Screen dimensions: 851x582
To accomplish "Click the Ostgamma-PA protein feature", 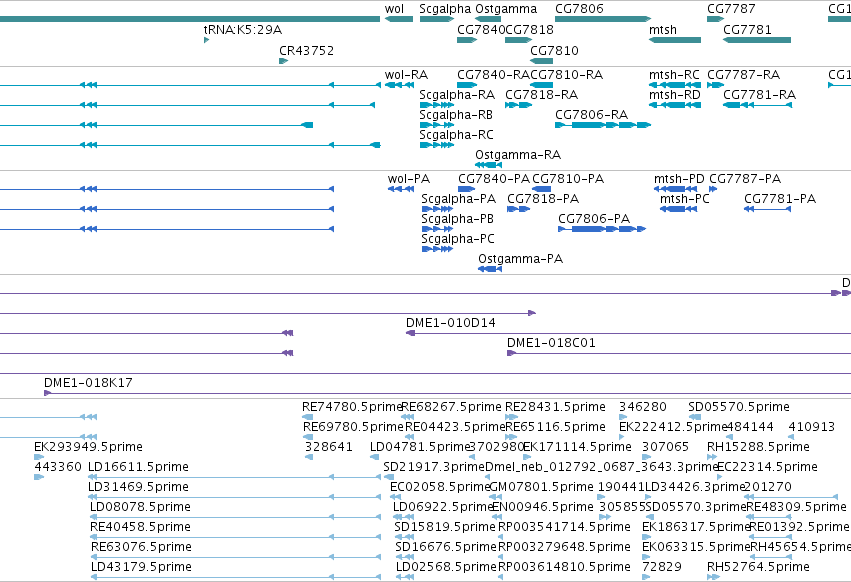I will click(490, 270).
